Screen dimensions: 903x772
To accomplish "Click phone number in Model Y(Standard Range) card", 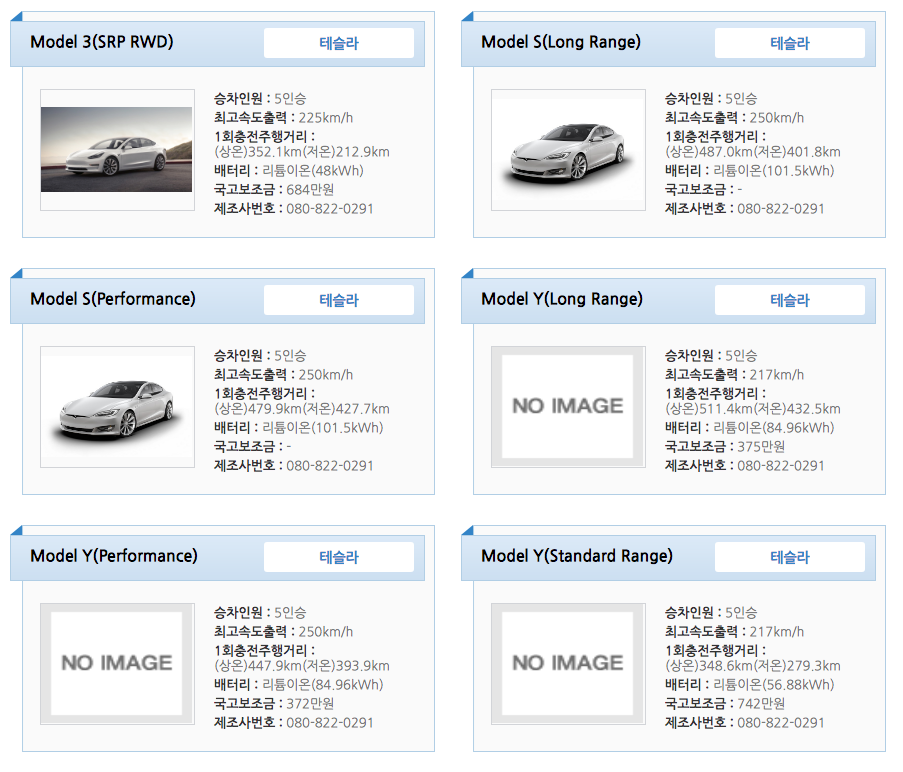I will tap(781, 722).
